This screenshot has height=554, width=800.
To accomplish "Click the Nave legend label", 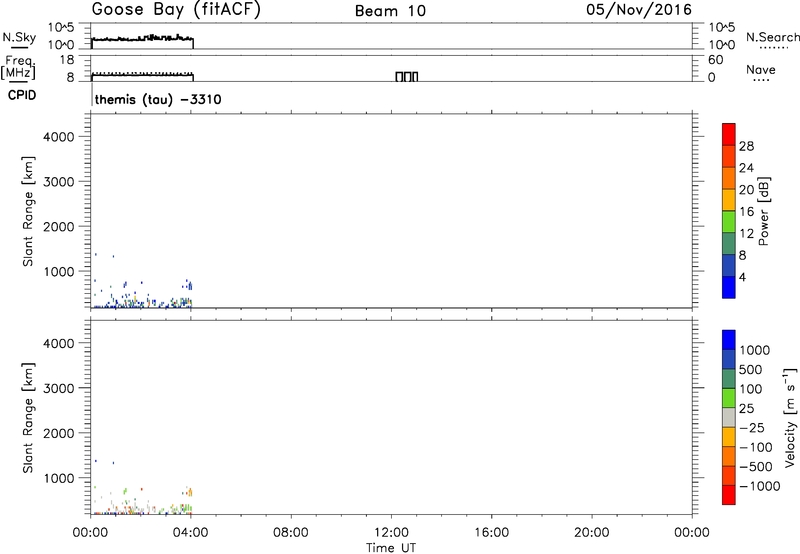I will [761, 70].
